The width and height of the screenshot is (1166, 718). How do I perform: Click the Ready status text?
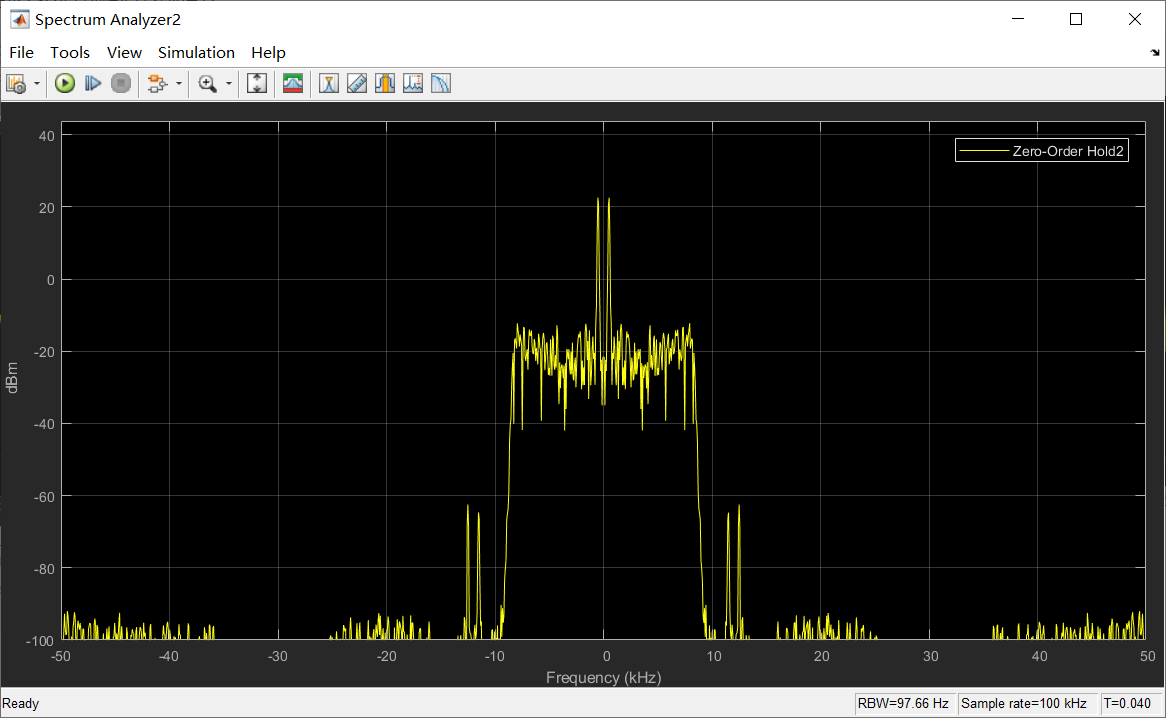click(x=21, y=703)
